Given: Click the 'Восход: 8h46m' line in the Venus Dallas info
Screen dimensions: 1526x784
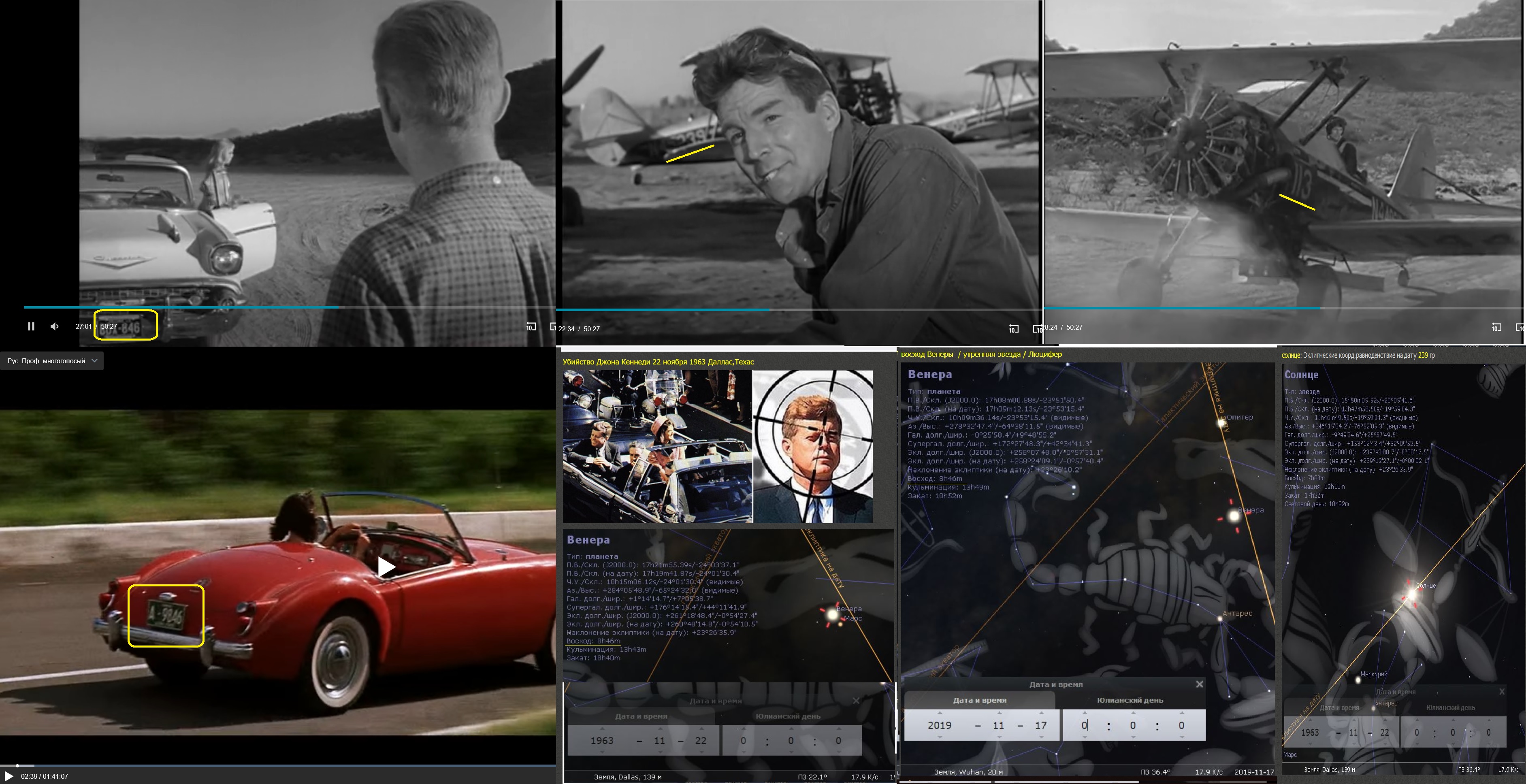Looking at the screenshot, I should coord(593,641).
